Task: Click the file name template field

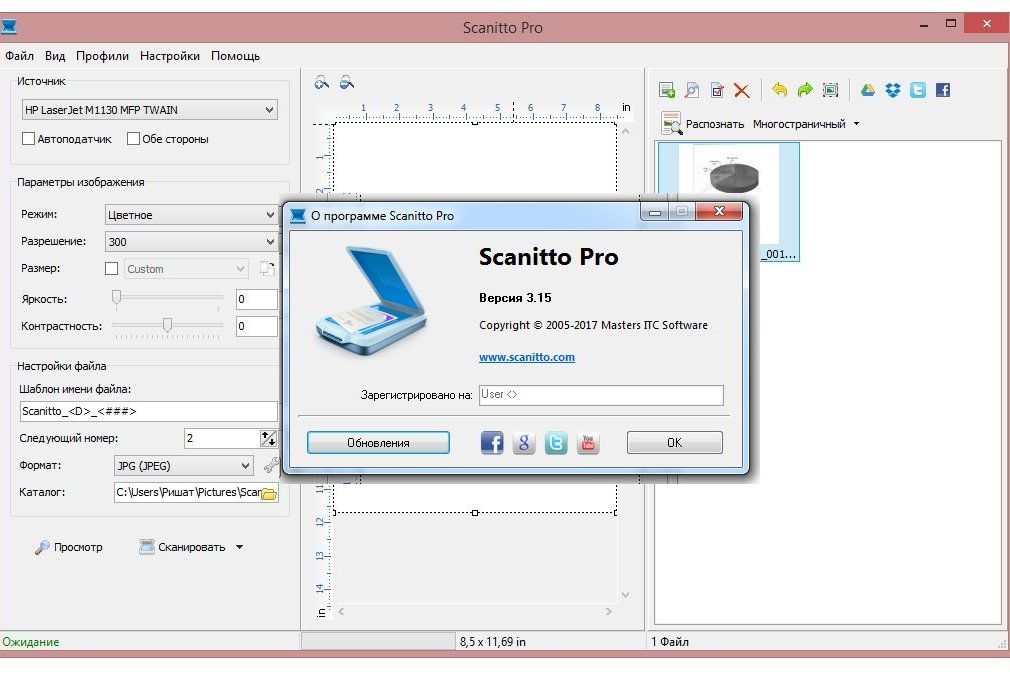Action: [x=149, y=411]
